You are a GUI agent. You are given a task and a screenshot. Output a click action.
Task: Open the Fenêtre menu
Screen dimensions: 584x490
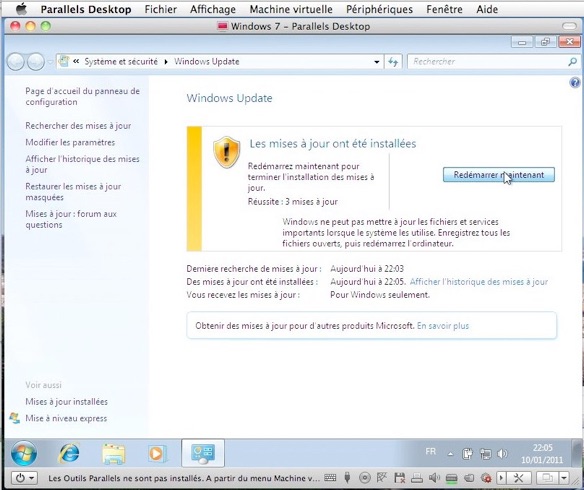[x=444, y=9]
